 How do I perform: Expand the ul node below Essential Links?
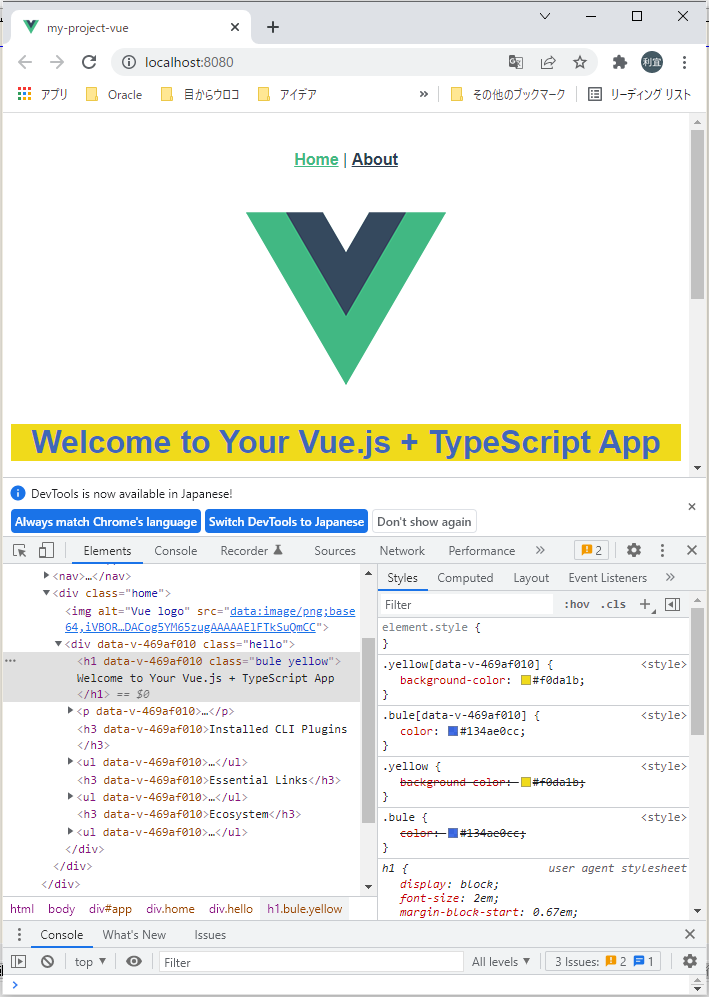70,797
